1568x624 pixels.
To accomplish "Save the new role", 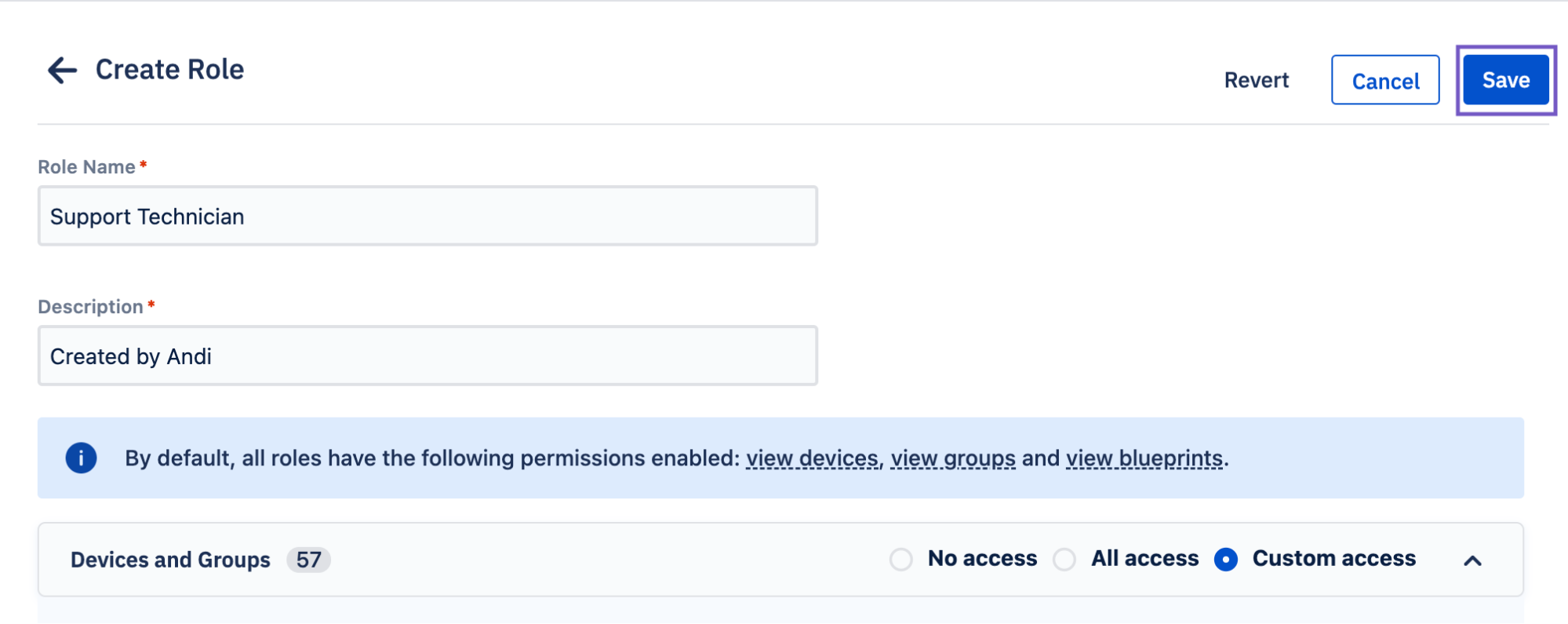I will point(1506,80).
